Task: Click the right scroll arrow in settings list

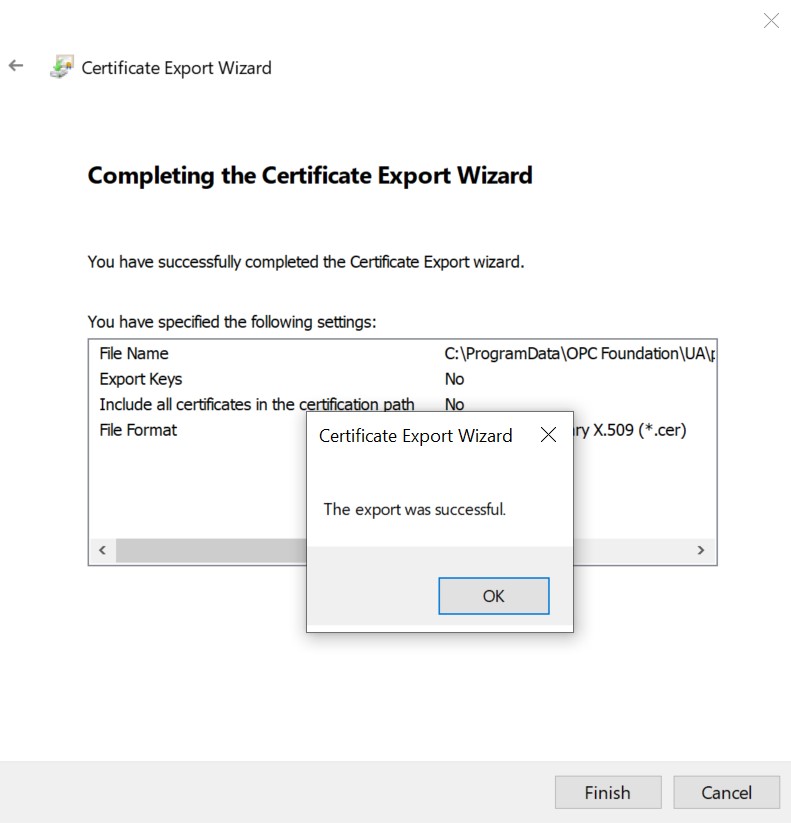Action: click(701, 550)
